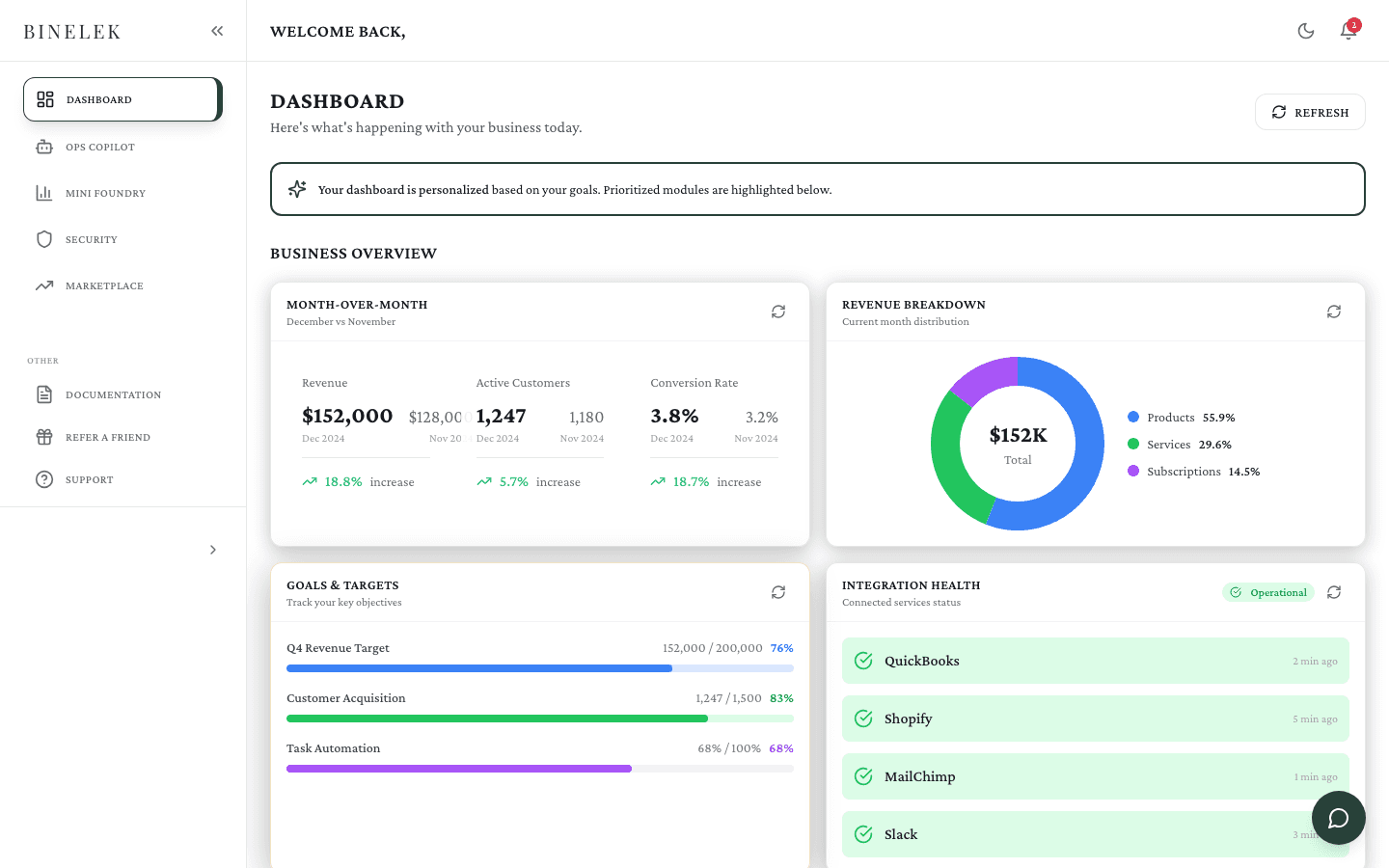Launch the chat assistant bubble
1389x868 pixels.
(x=1338, y=818)
